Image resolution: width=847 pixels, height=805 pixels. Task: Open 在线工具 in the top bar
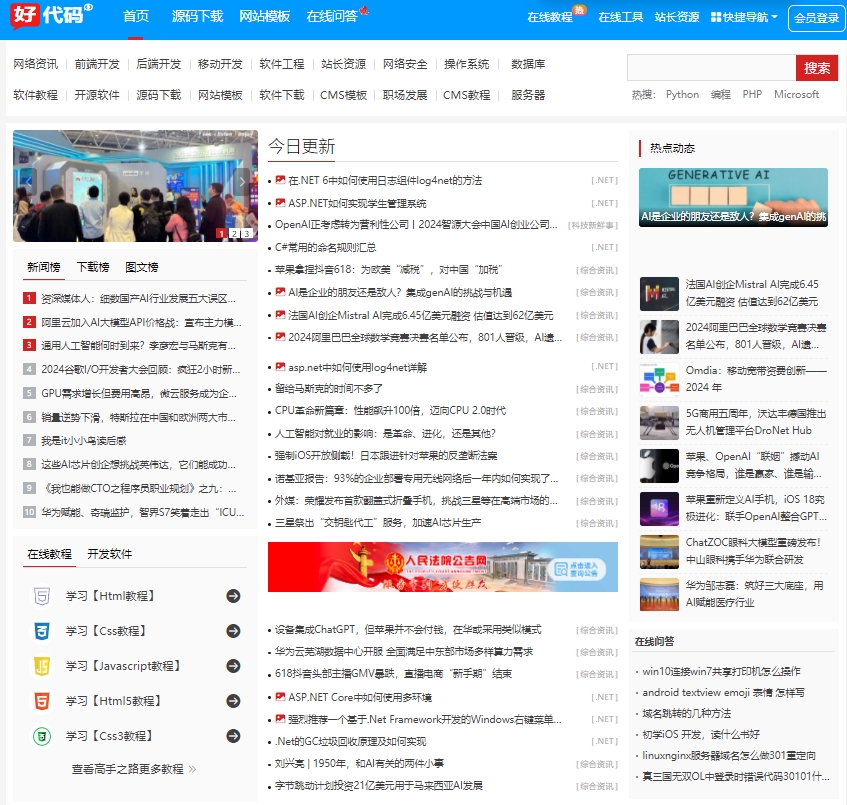[x=621, y=17]
